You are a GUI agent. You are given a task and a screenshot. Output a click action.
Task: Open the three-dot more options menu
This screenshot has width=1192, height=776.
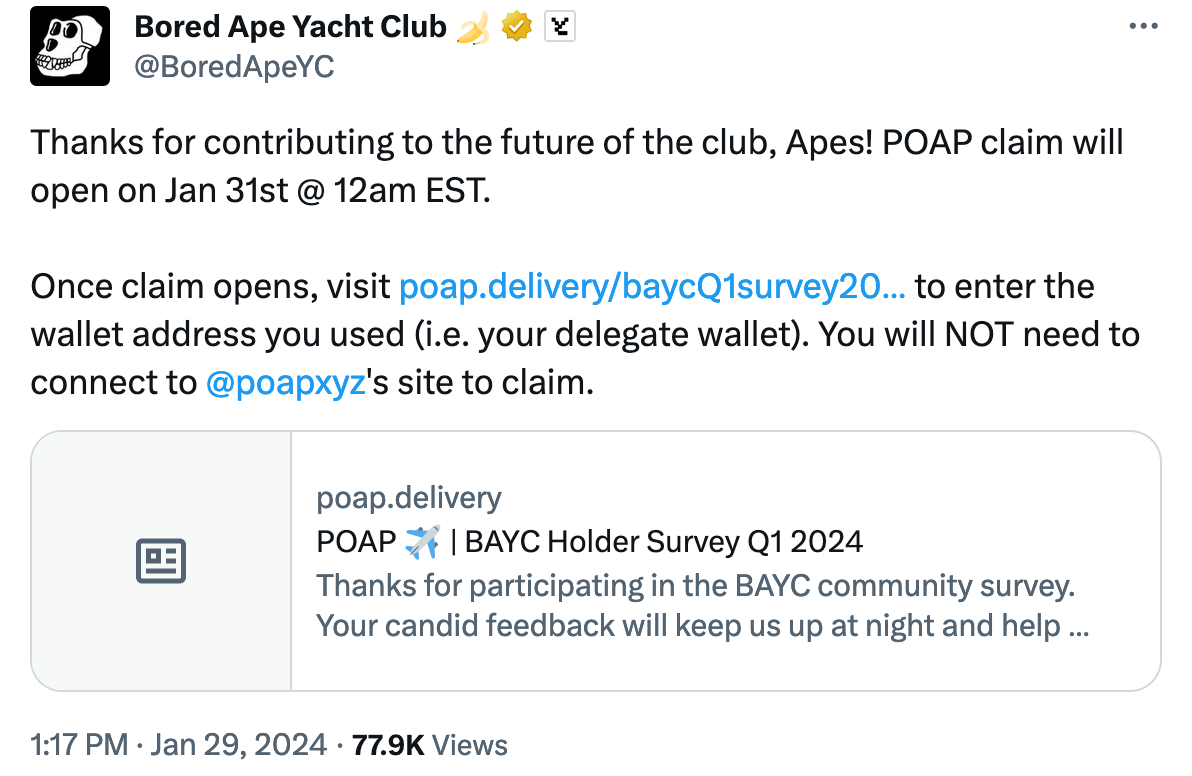coord(1143,27)
